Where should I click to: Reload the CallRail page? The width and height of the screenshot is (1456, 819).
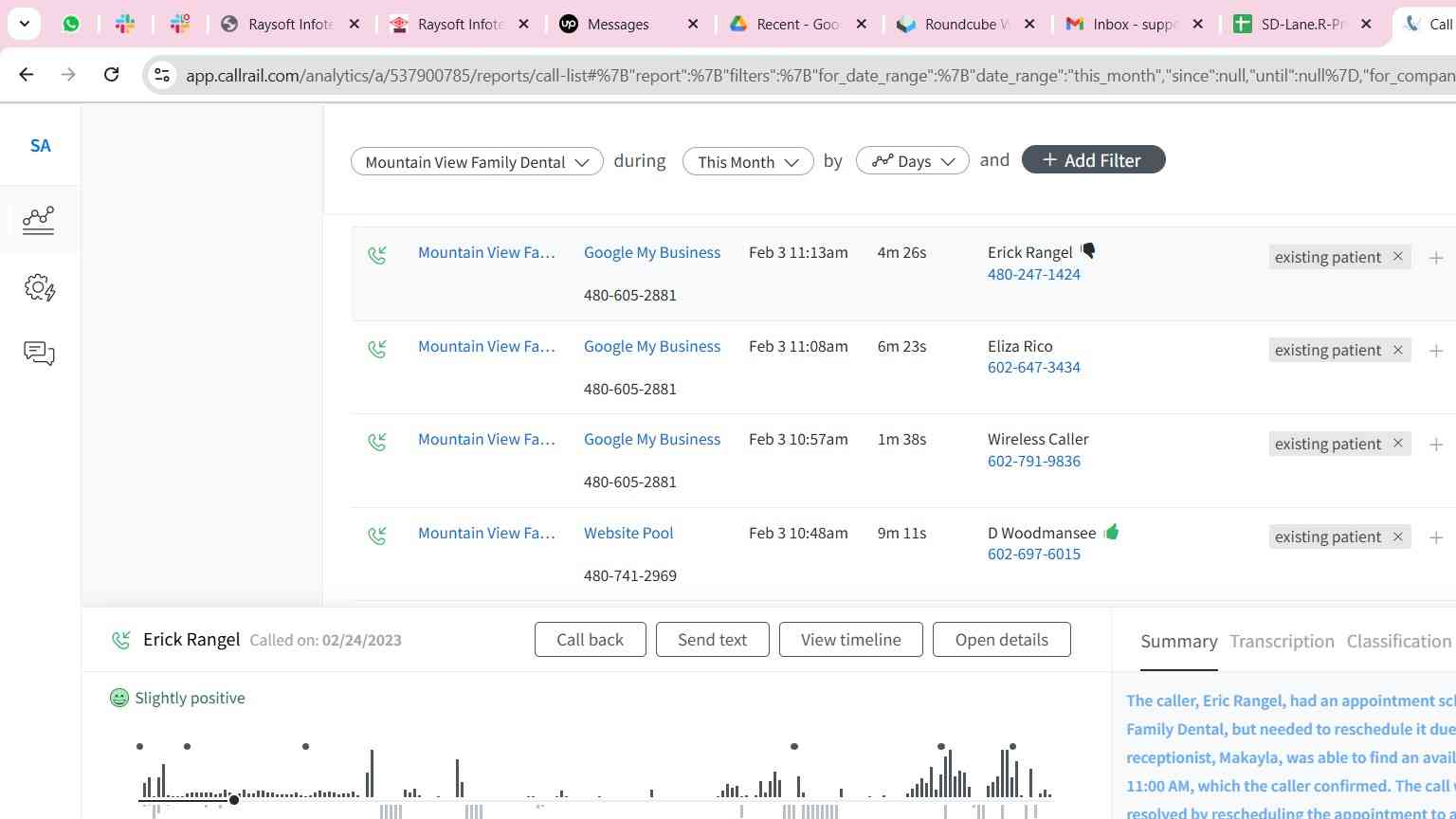coord(111,74)
